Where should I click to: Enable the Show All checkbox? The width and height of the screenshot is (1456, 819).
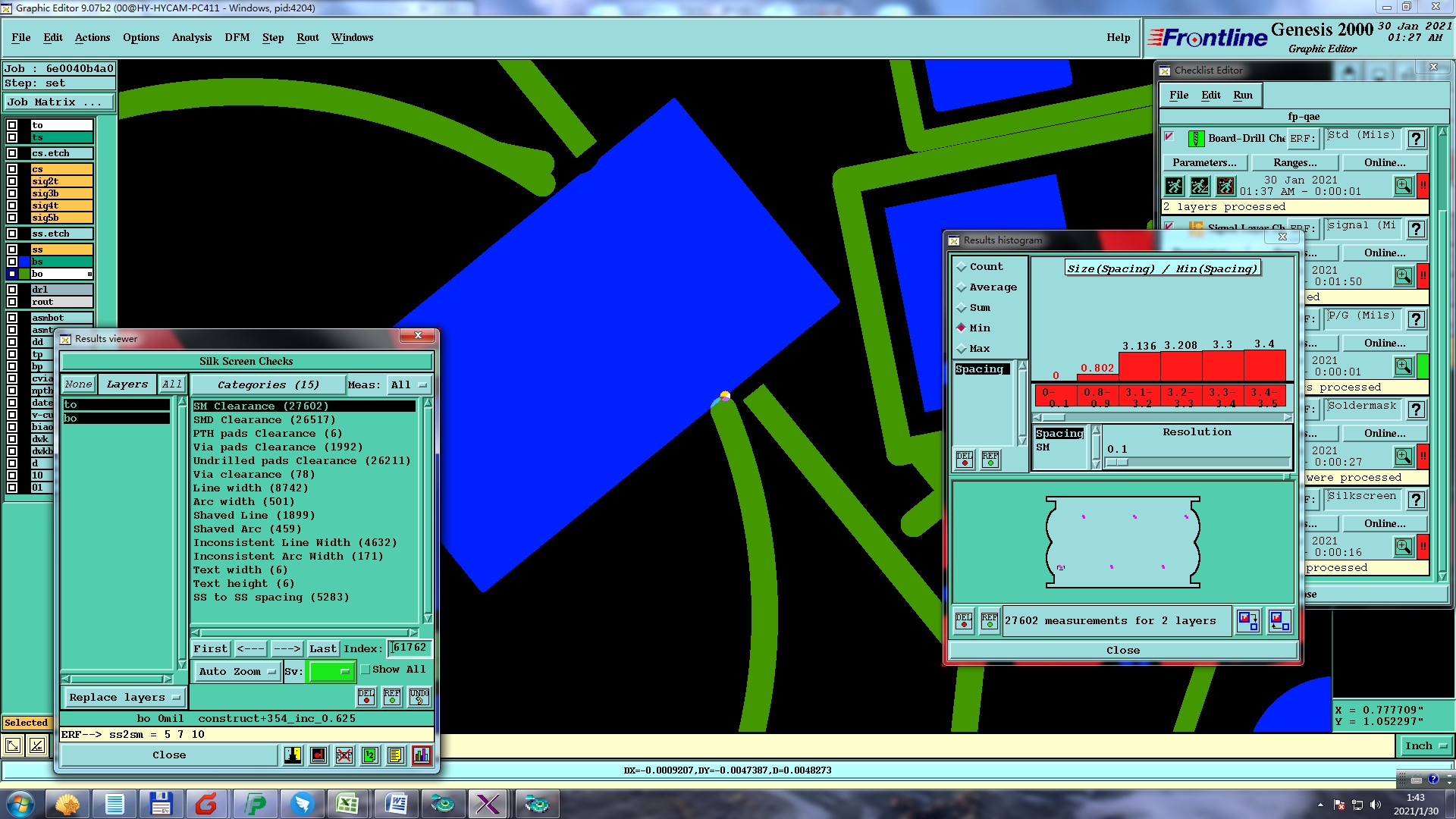point(366,670)
